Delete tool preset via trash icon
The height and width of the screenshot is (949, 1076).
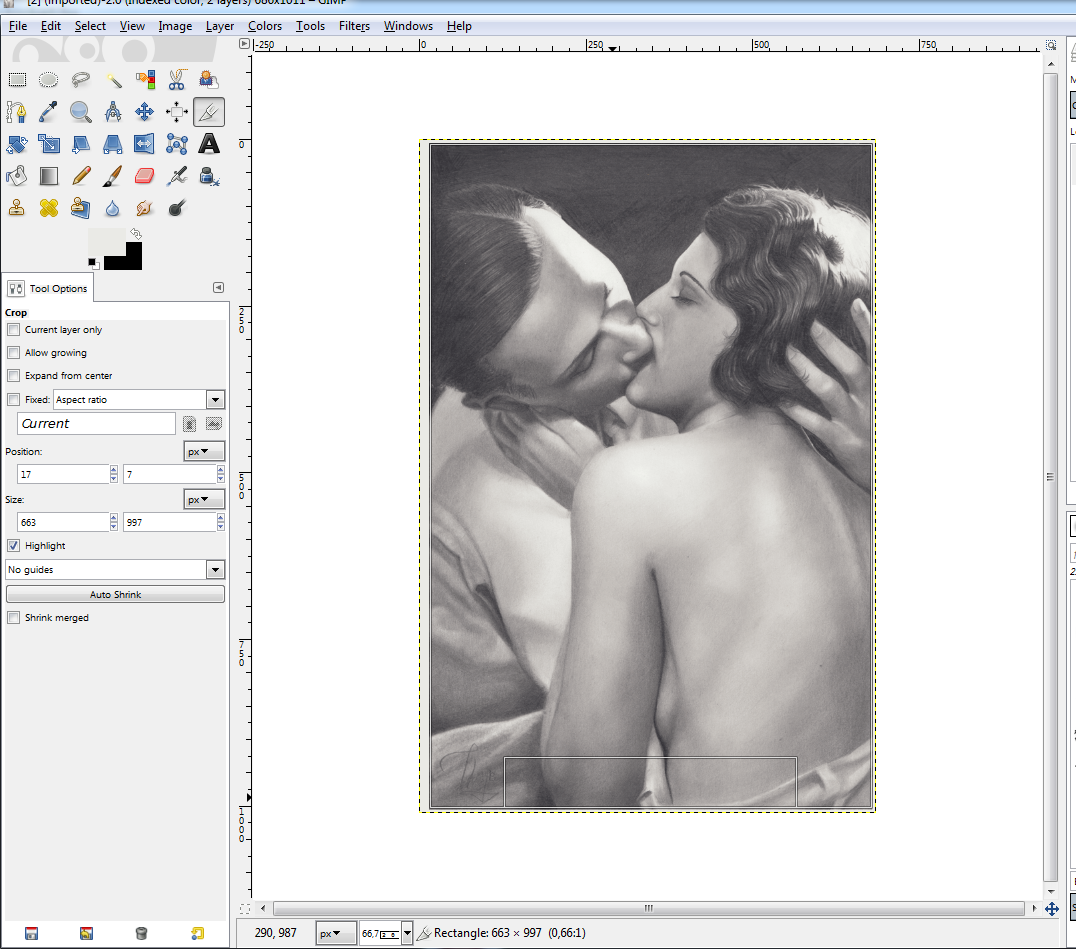click(x=141, y=933)
